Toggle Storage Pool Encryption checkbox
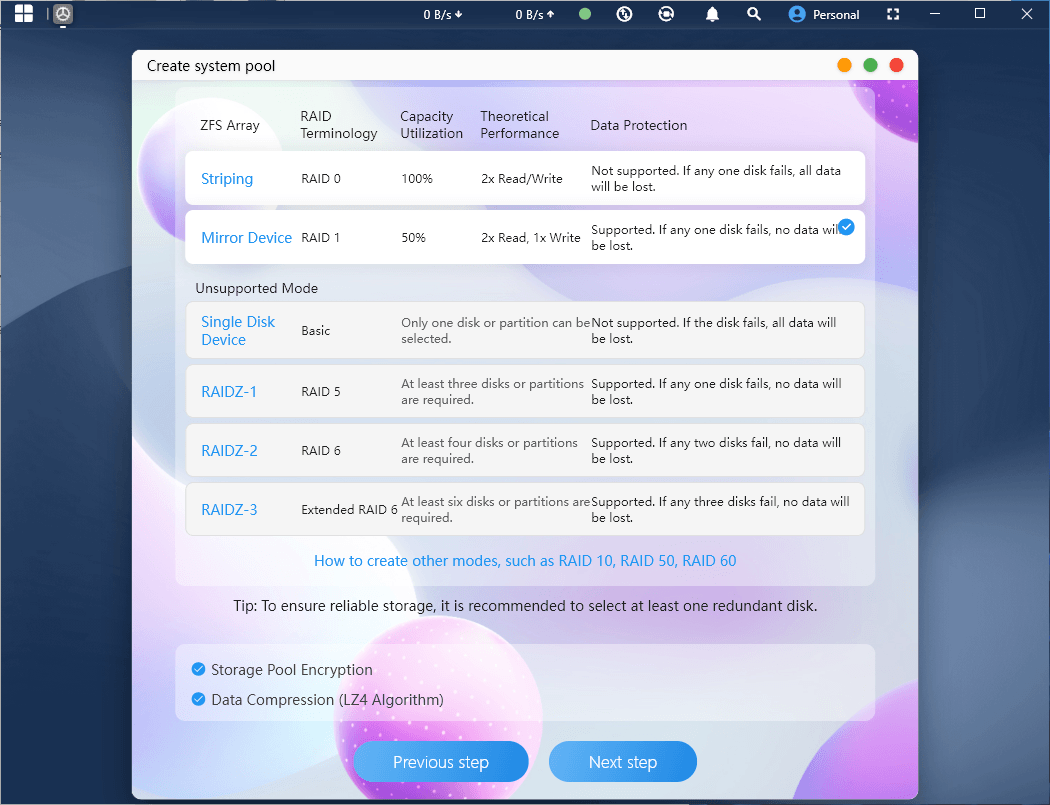The image size is (1050, 805). click(198, 669)
